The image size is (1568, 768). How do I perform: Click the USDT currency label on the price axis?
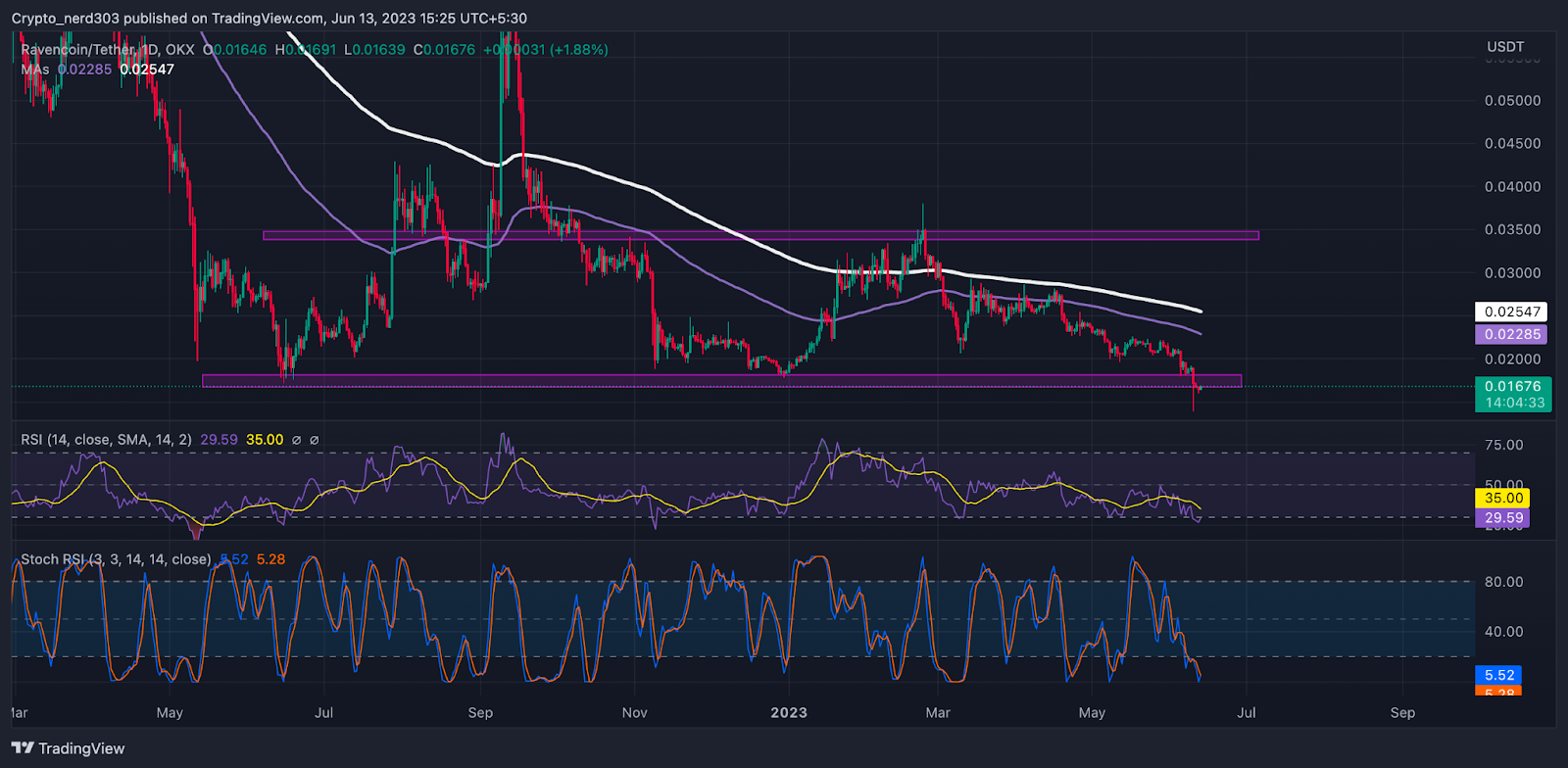pos(1505,46)
